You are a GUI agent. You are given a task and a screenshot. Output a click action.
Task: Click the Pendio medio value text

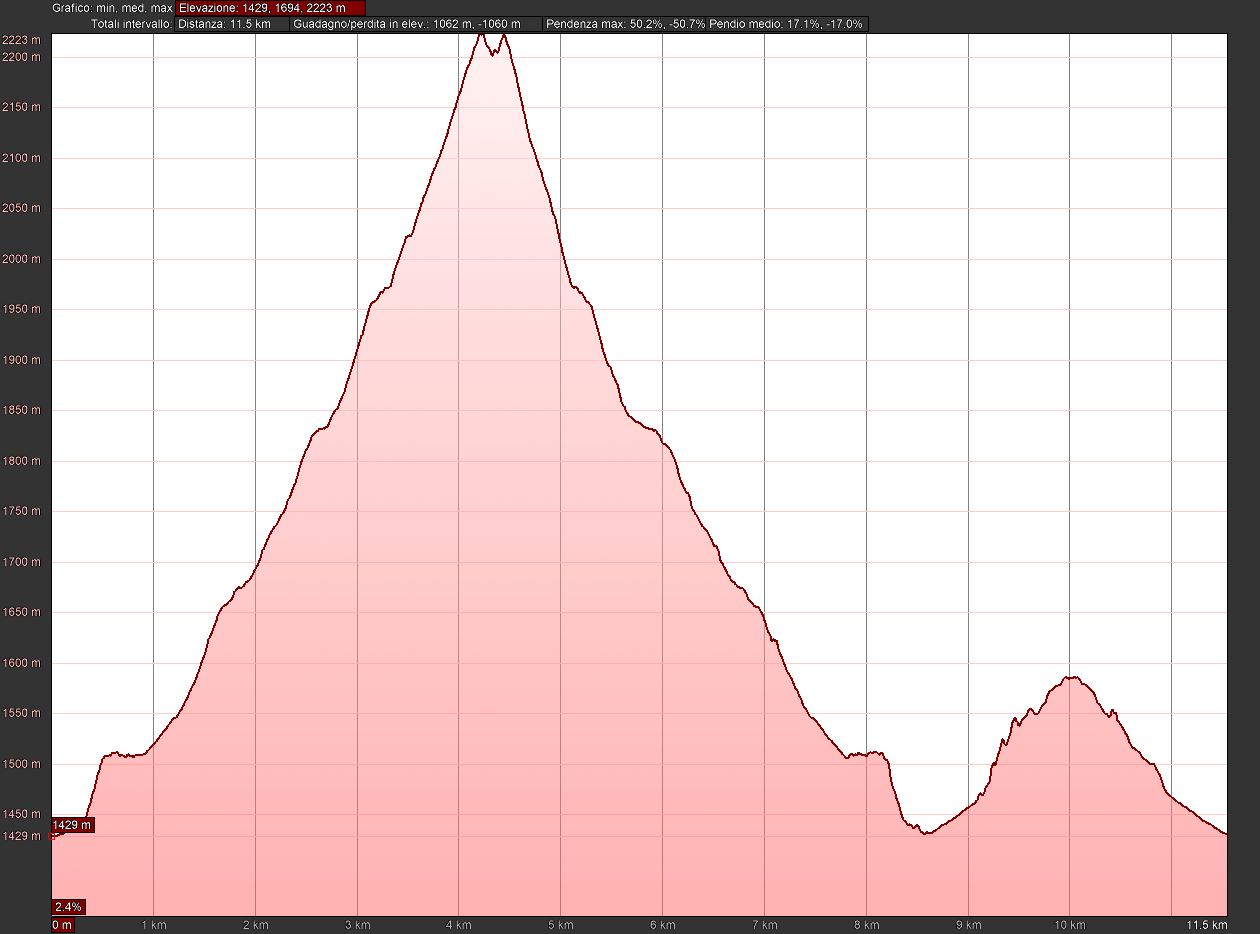(786, 23)
